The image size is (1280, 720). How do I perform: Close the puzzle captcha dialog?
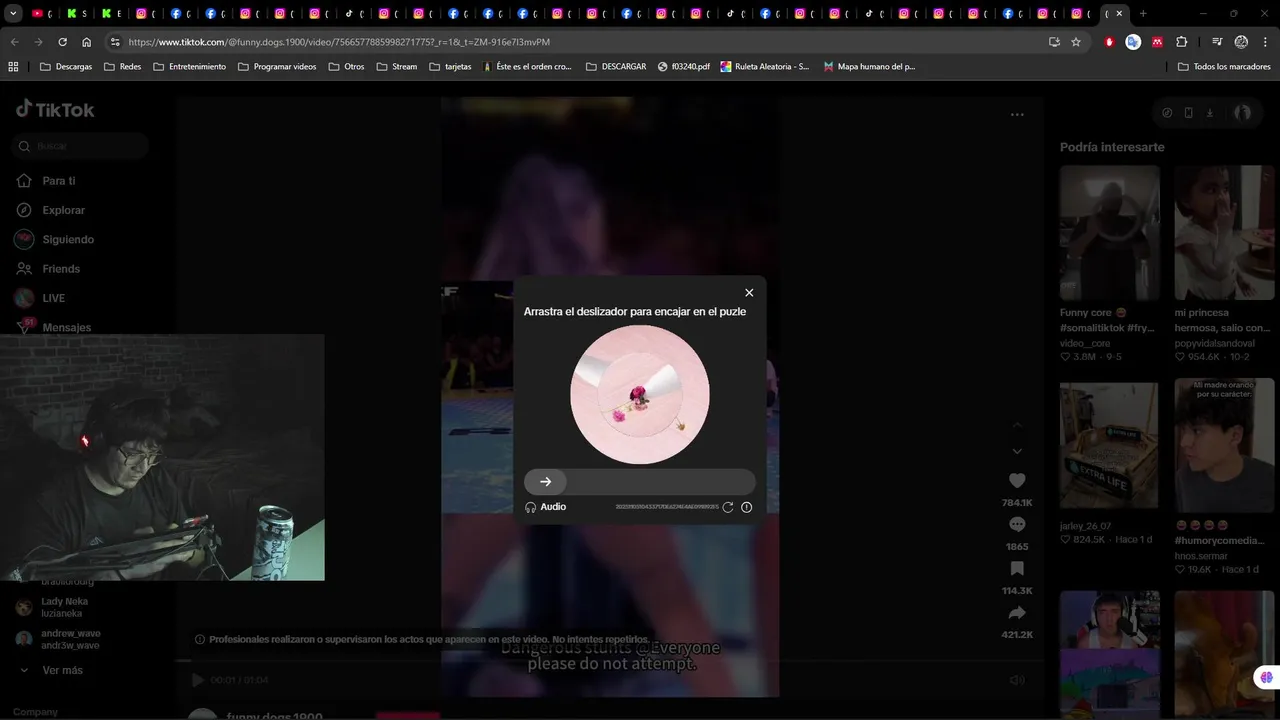[x=749, y=293]
